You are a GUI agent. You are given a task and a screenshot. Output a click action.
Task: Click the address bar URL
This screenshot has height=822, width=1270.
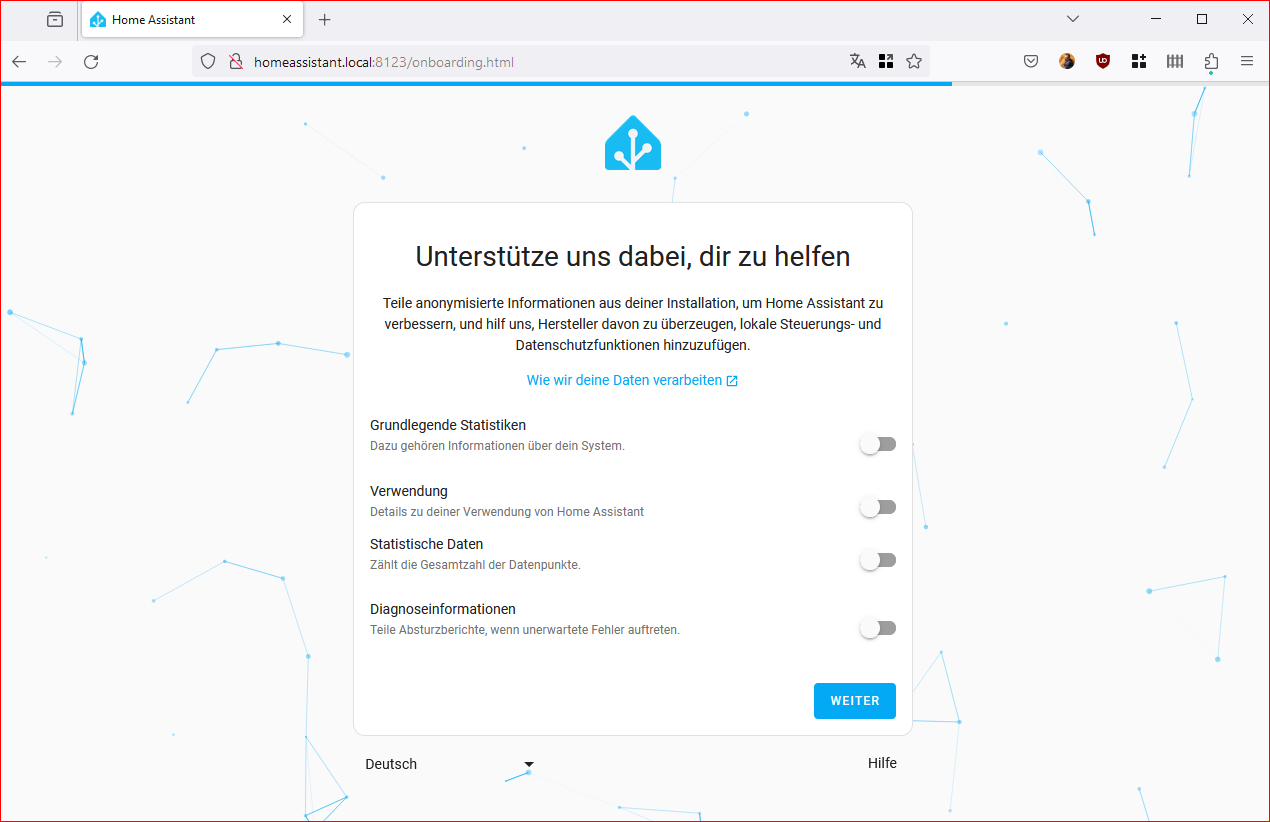tap(384, 62)
